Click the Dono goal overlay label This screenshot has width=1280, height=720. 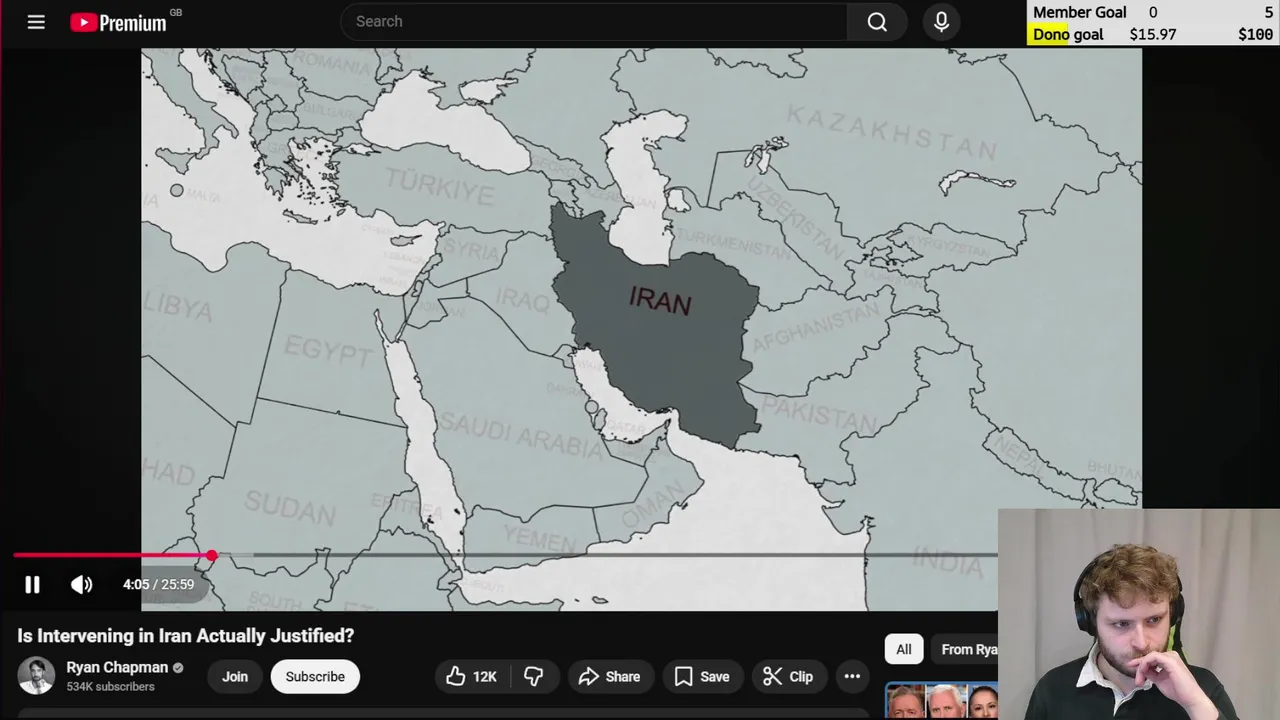(1068, 34)
